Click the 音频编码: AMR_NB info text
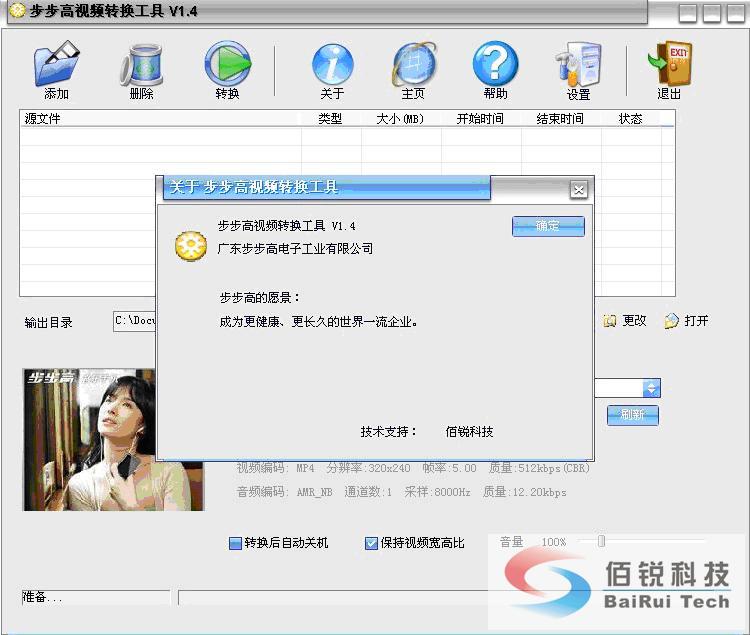This screenshot has width=750, height=635. pyautogui.click(x=285, y=492)
